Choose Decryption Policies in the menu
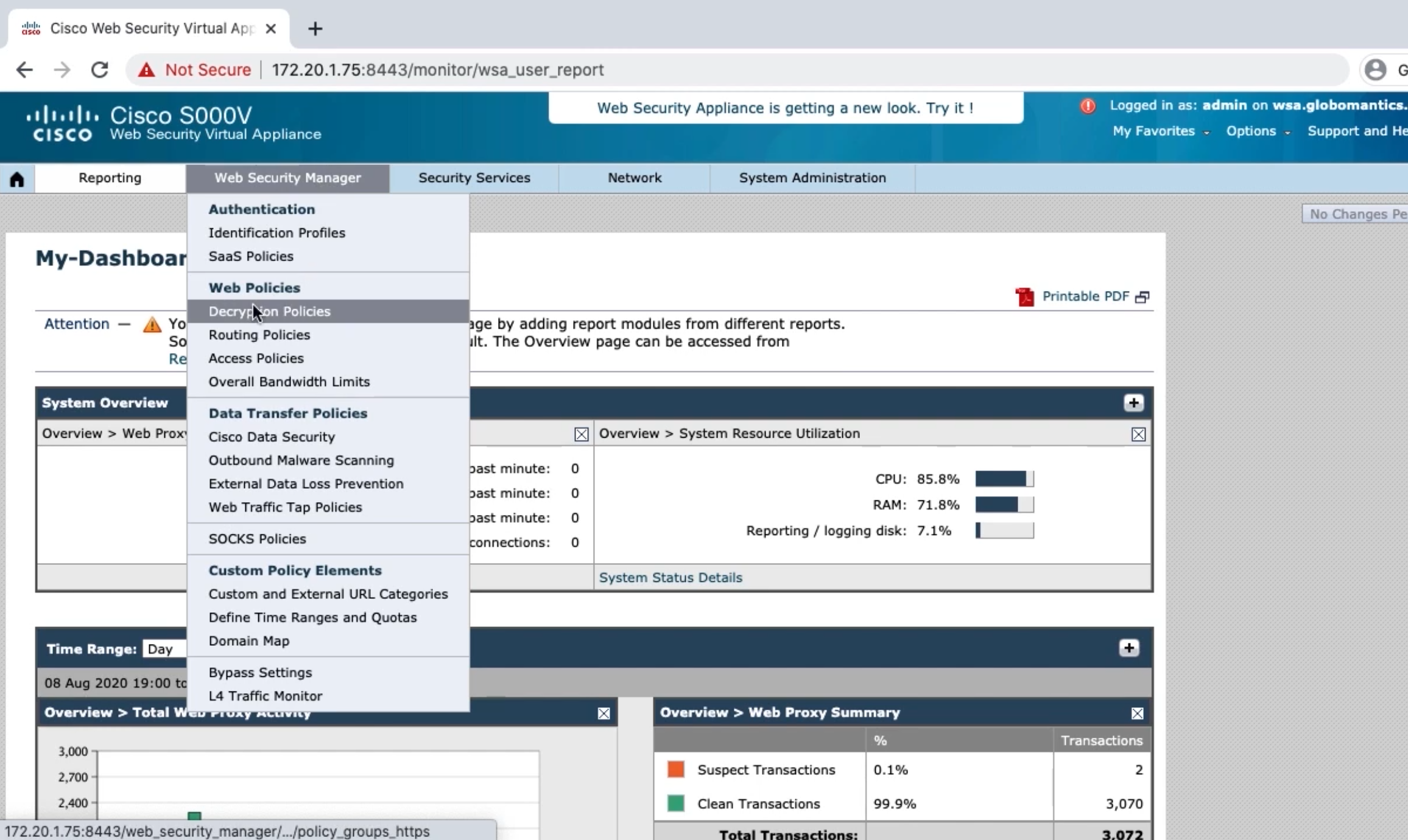 (328, 312)
